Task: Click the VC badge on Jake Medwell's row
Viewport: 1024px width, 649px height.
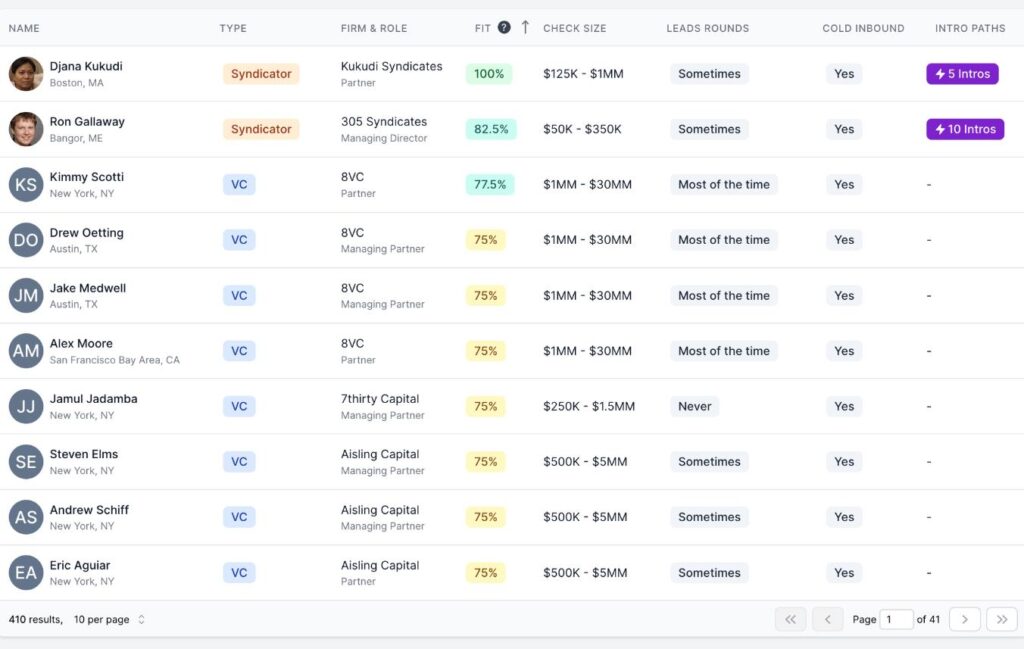Action: (x=239, y=295)
